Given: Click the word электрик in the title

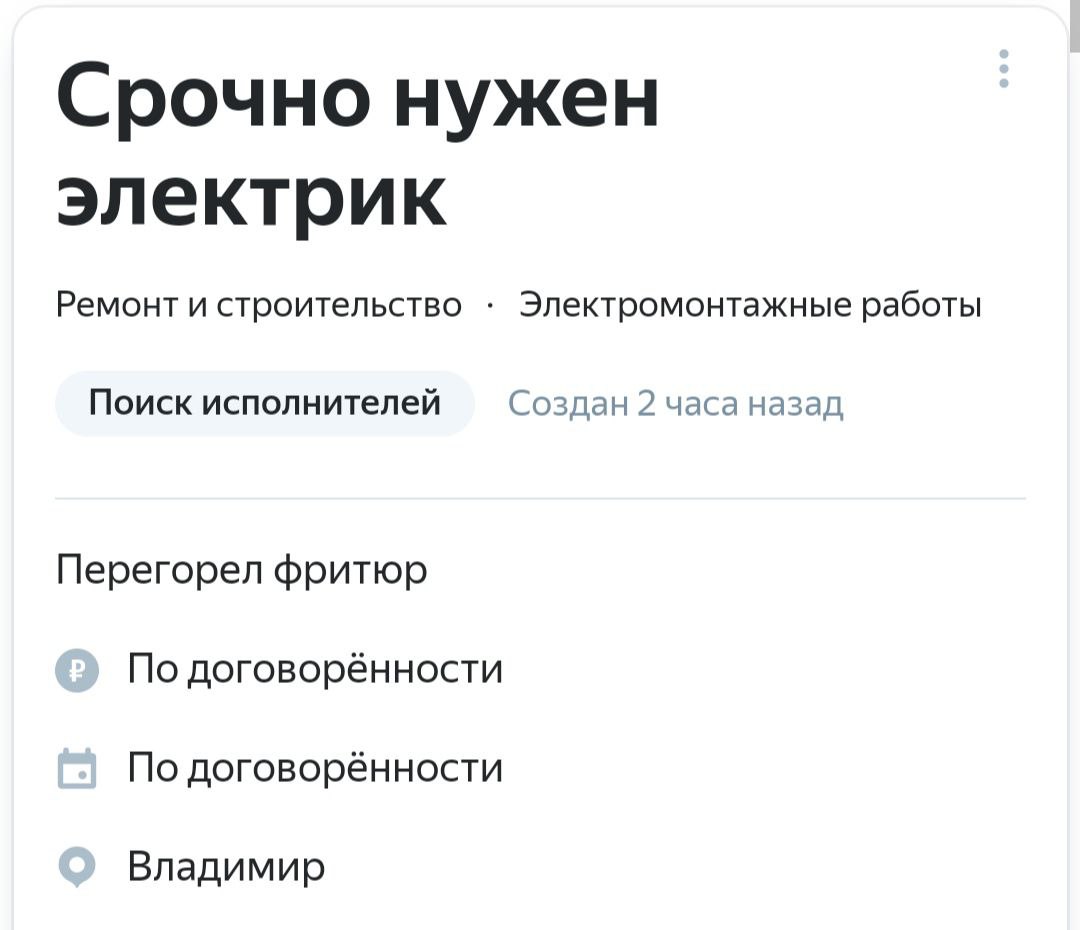Looking at the screenshot, I should pyautogui.click(x=251, y=198).
